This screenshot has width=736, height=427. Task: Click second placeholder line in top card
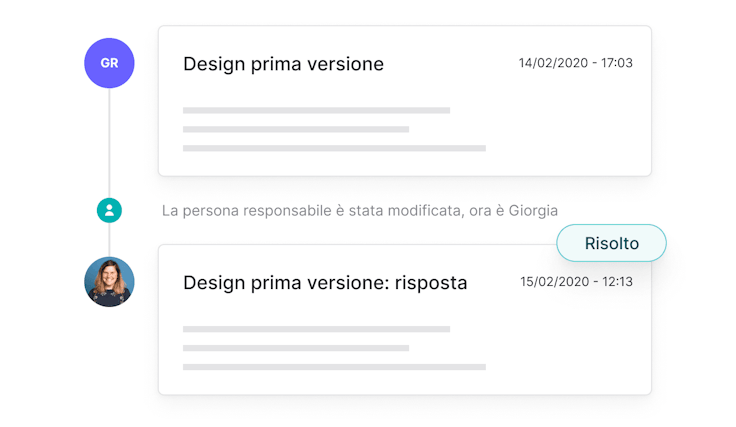point(296,129)
